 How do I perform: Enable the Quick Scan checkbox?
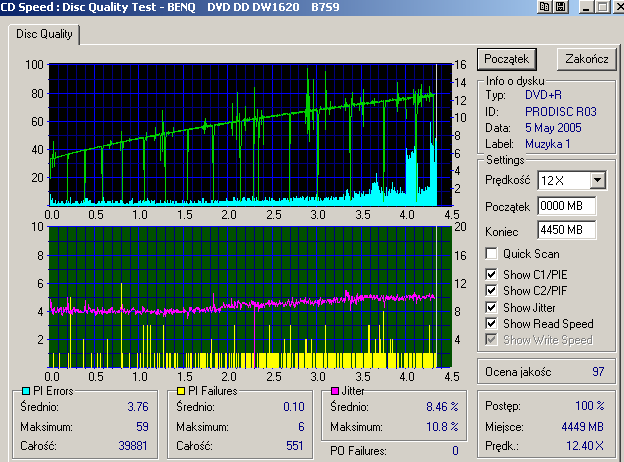pos(491,253)
